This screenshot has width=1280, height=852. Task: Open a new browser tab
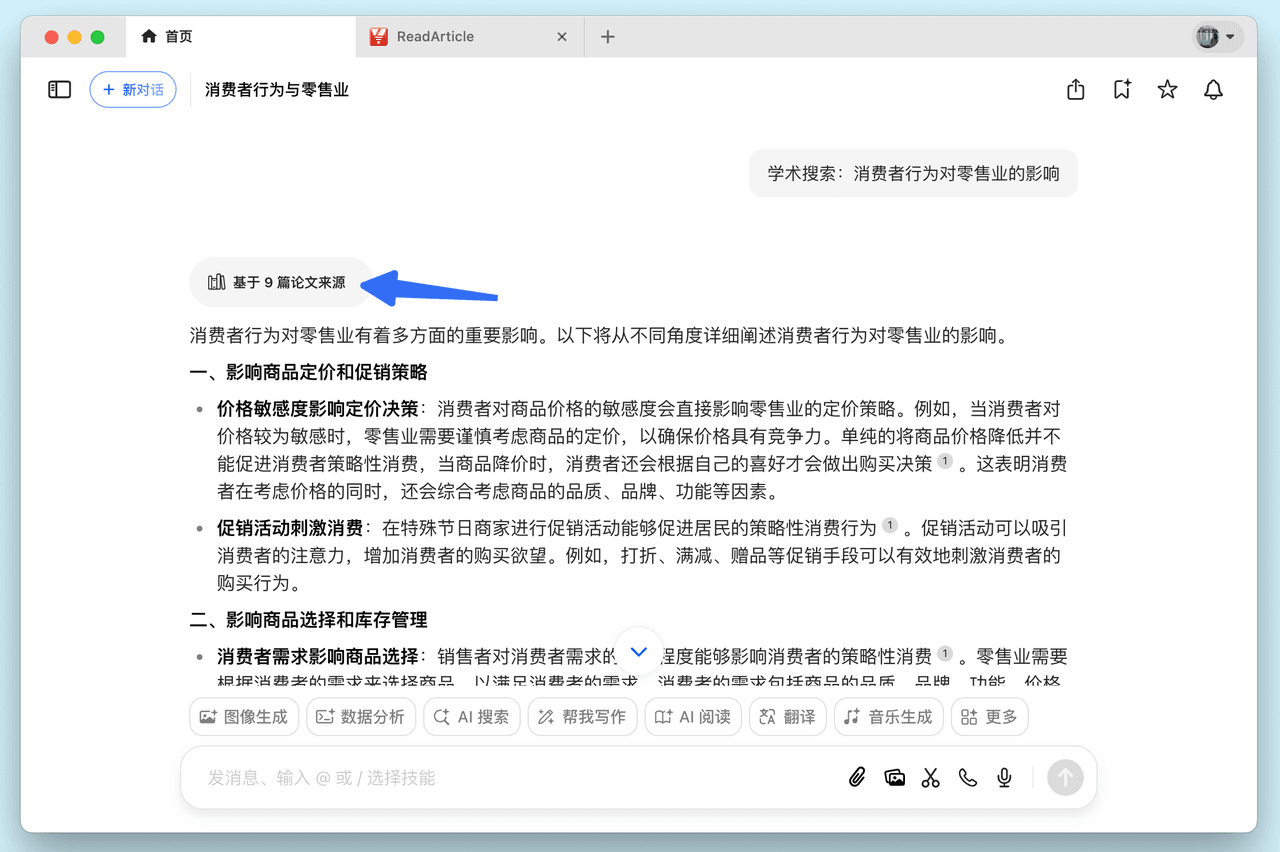(608, 37)
